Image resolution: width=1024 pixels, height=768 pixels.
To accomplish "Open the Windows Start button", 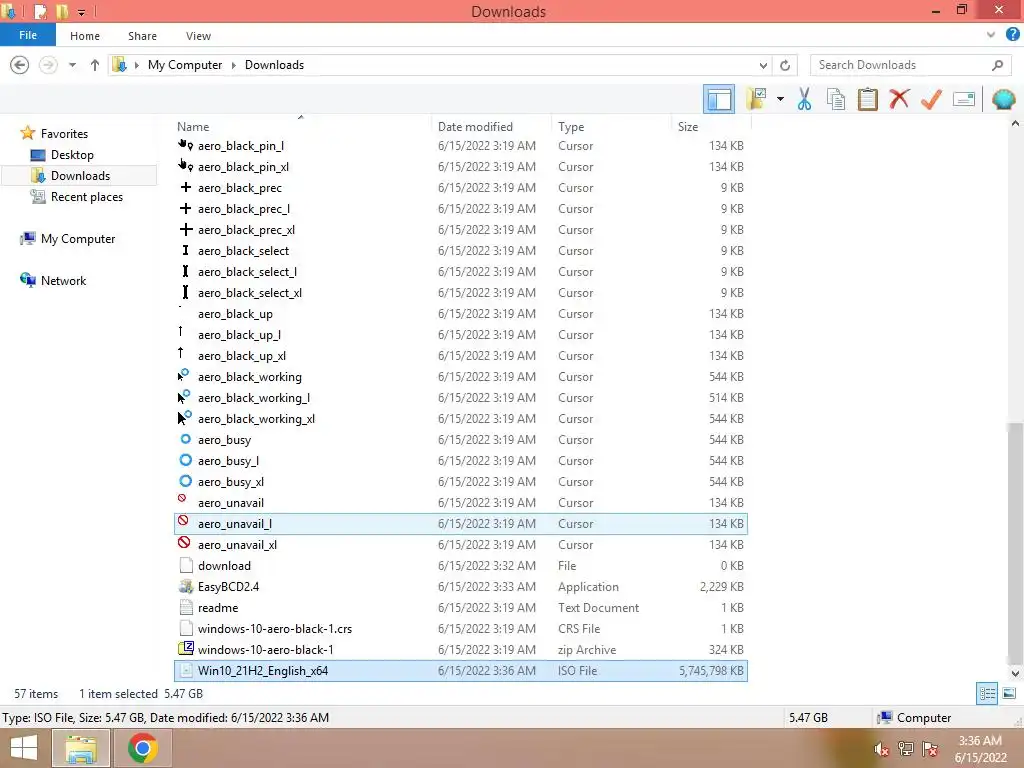I will point(24,748).
